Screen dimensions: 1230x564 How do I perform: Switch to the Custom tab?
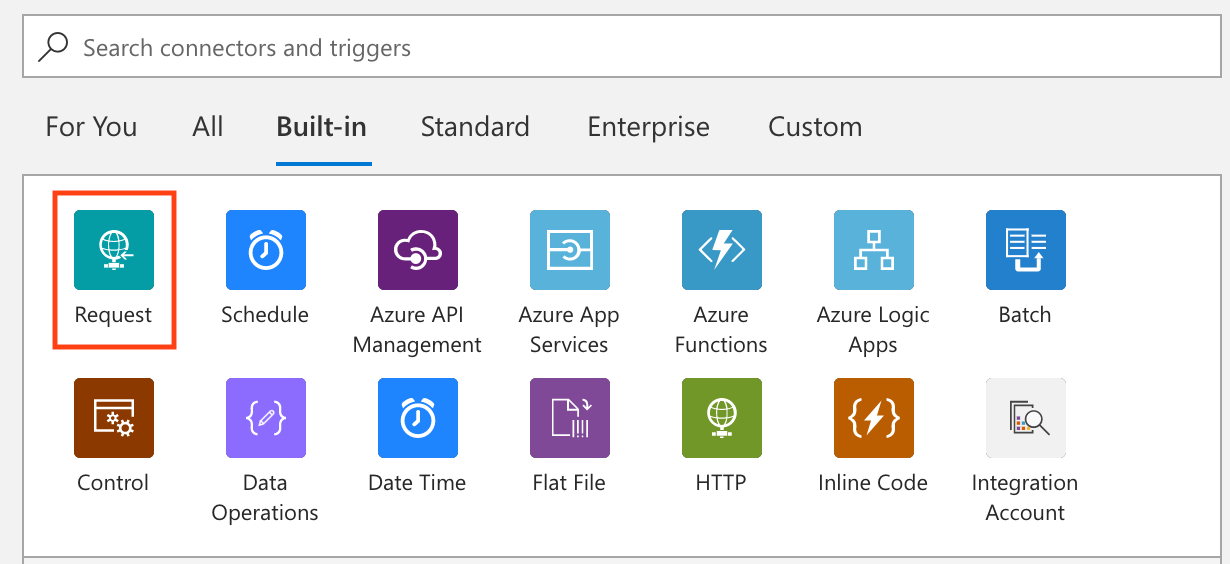(815, 127)
